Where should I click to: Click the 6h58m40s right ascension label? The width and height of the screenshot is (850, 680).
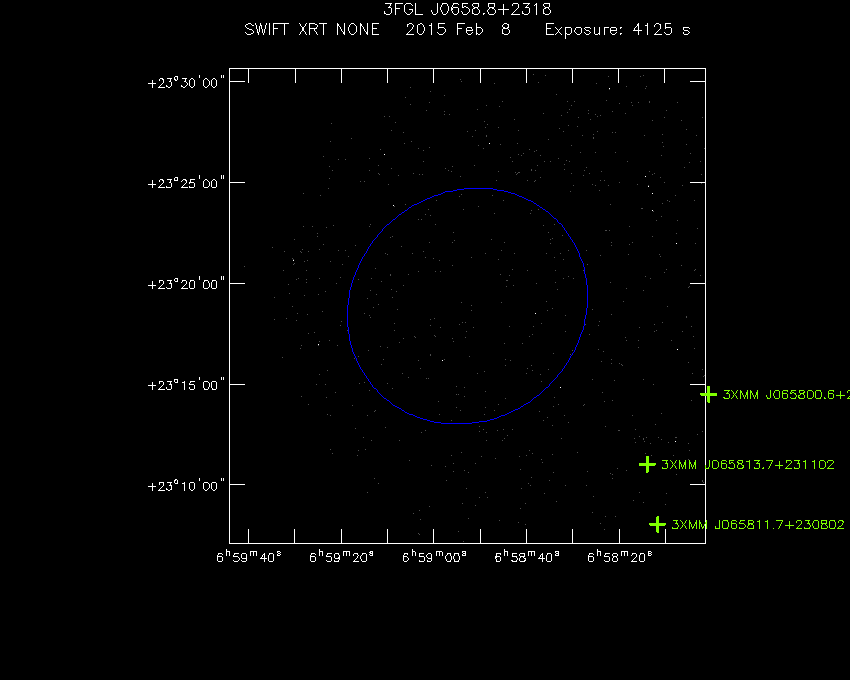tap(527, 557)
